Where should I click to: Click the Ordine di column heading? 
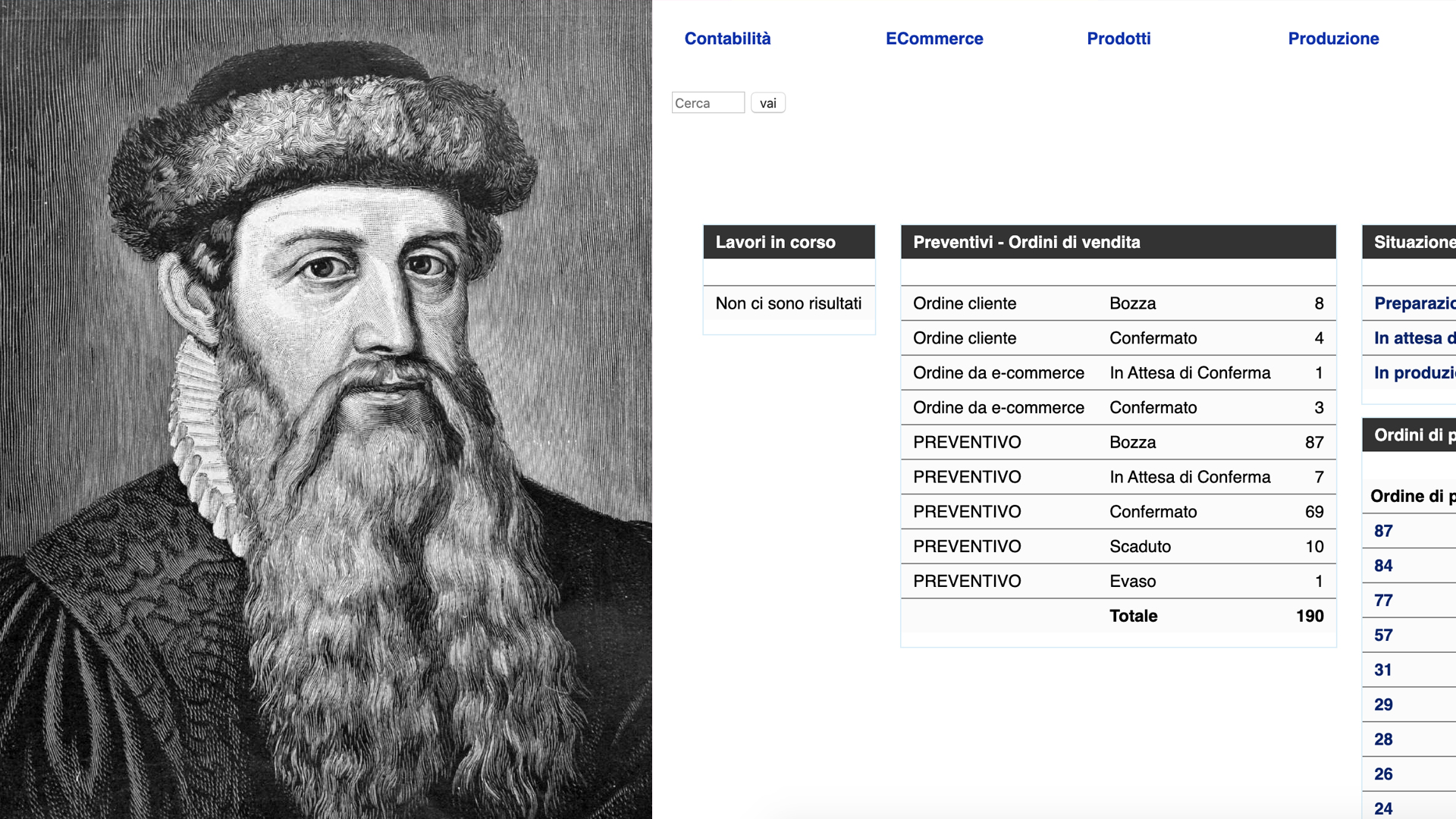pyautogui.click(x=1413, y=496)
